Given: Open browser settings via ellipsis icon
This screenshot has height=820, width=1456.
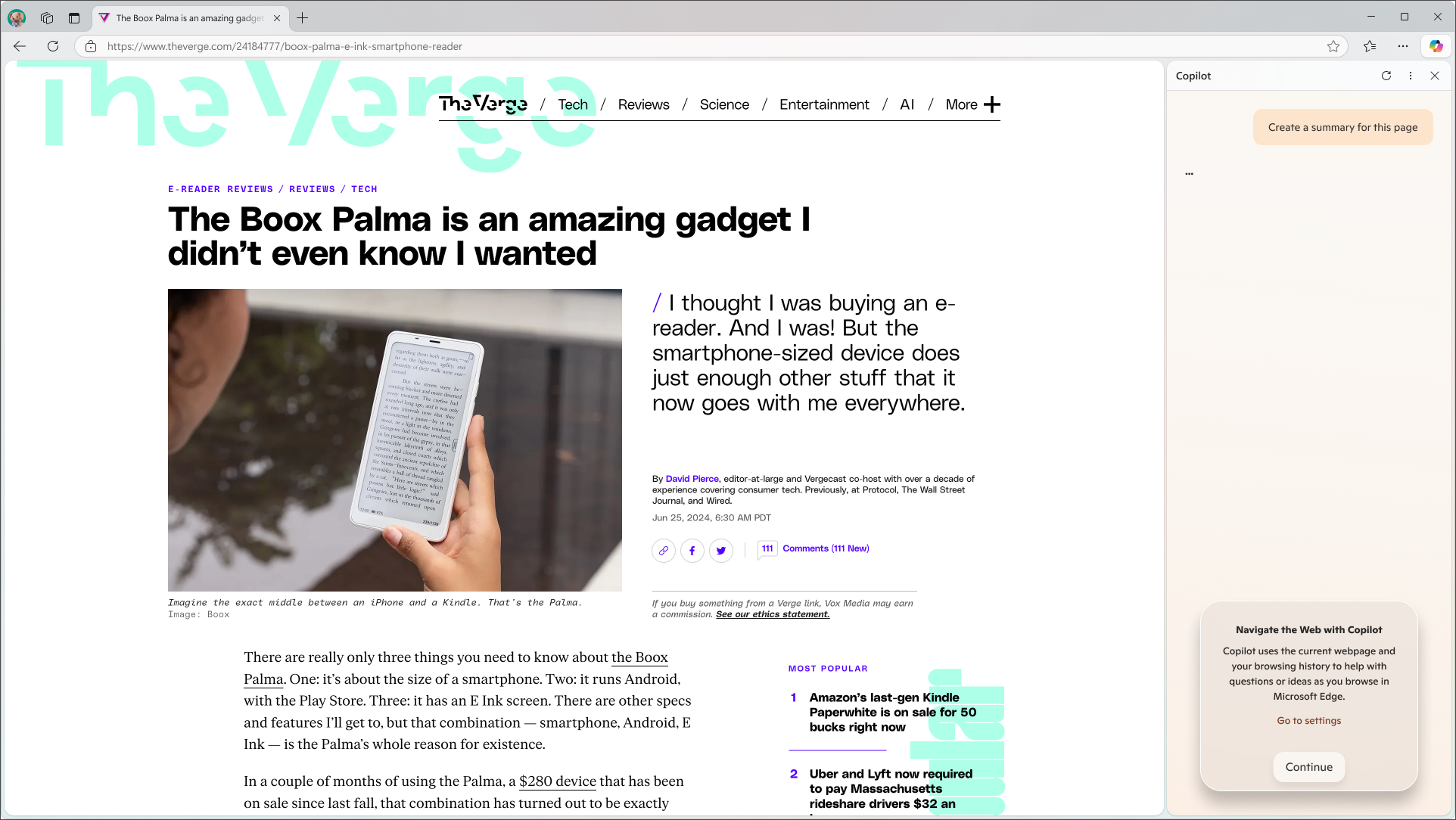Looking at the screenshot, I should pos(1403,46).
